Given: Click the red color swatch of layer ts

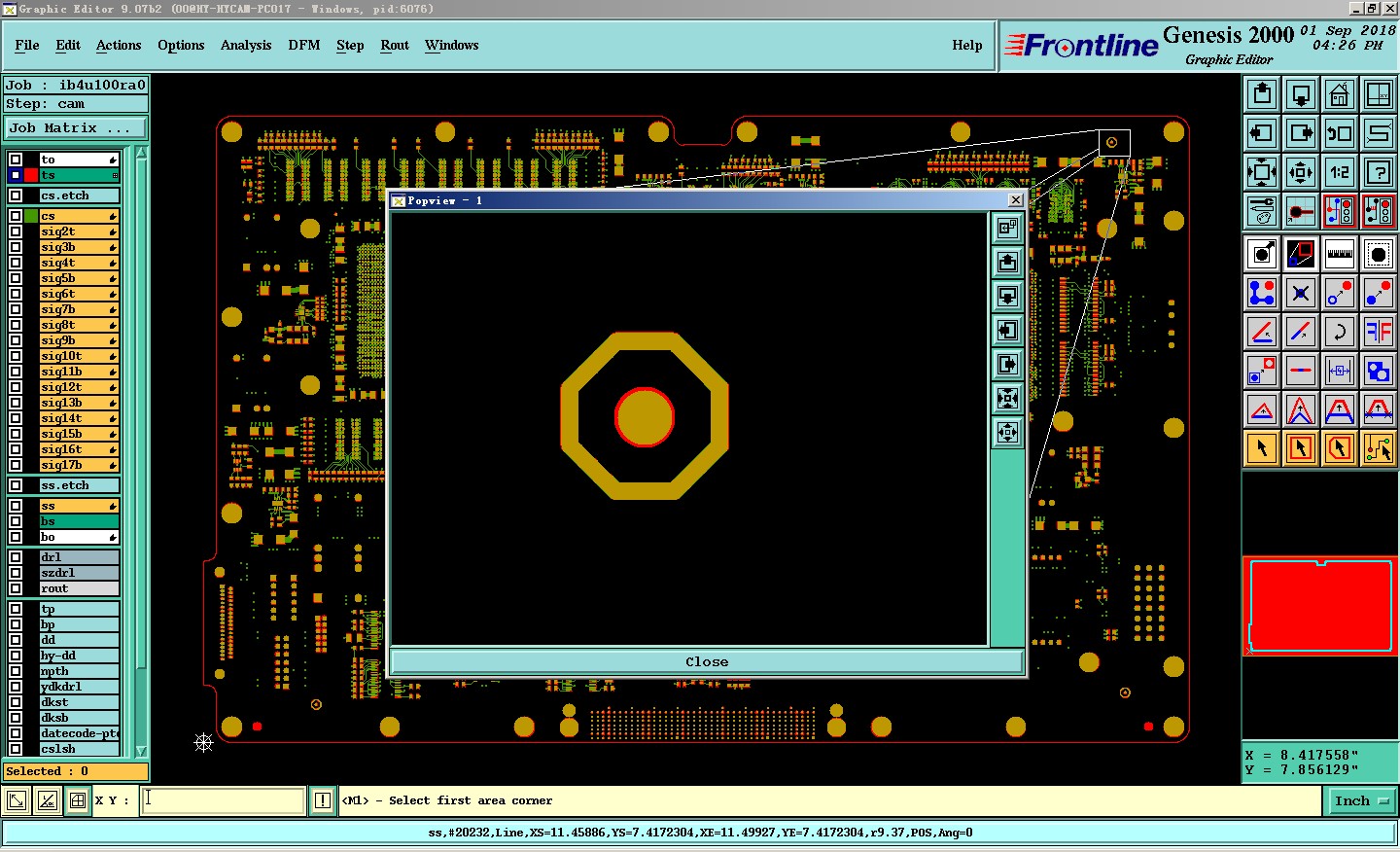Looking at the screenshot, I should pos(31,175).
